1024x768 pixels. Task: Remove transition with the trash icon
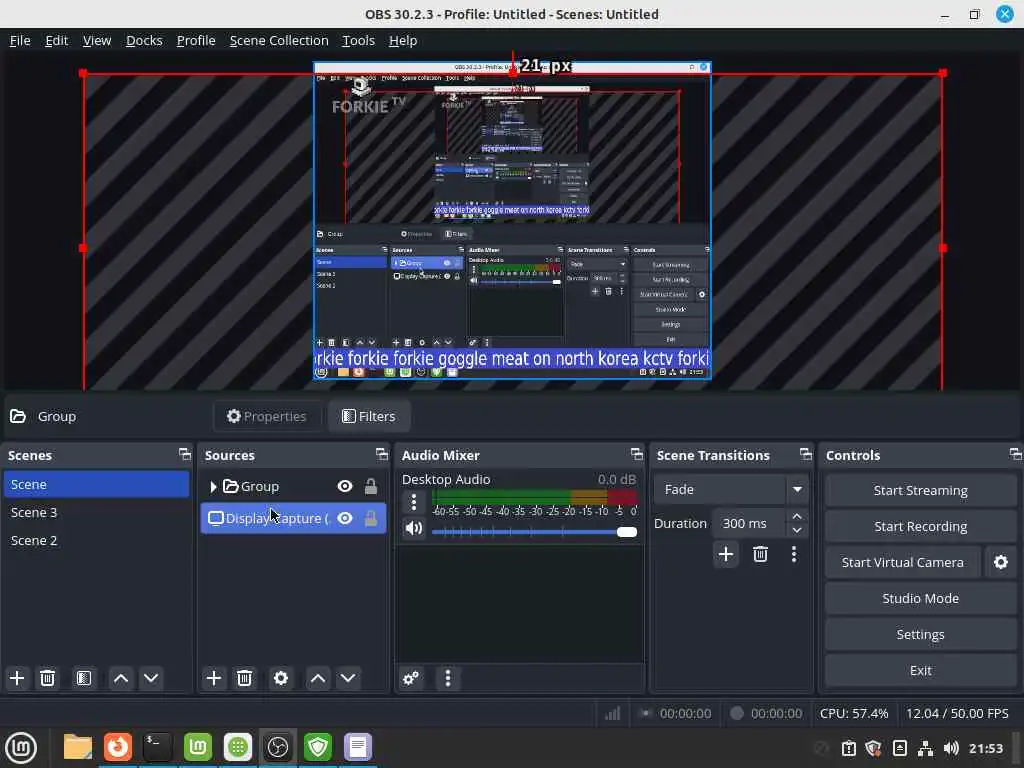pyautogui.click(x=760, y=554)
